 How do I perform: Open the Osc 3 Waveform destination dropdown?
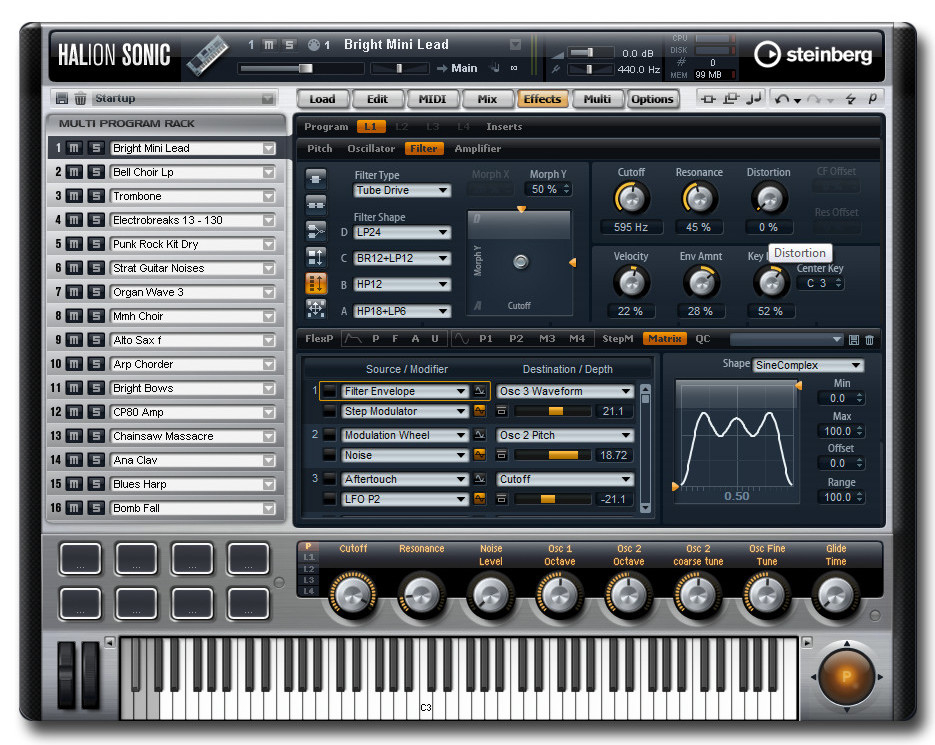565,391
